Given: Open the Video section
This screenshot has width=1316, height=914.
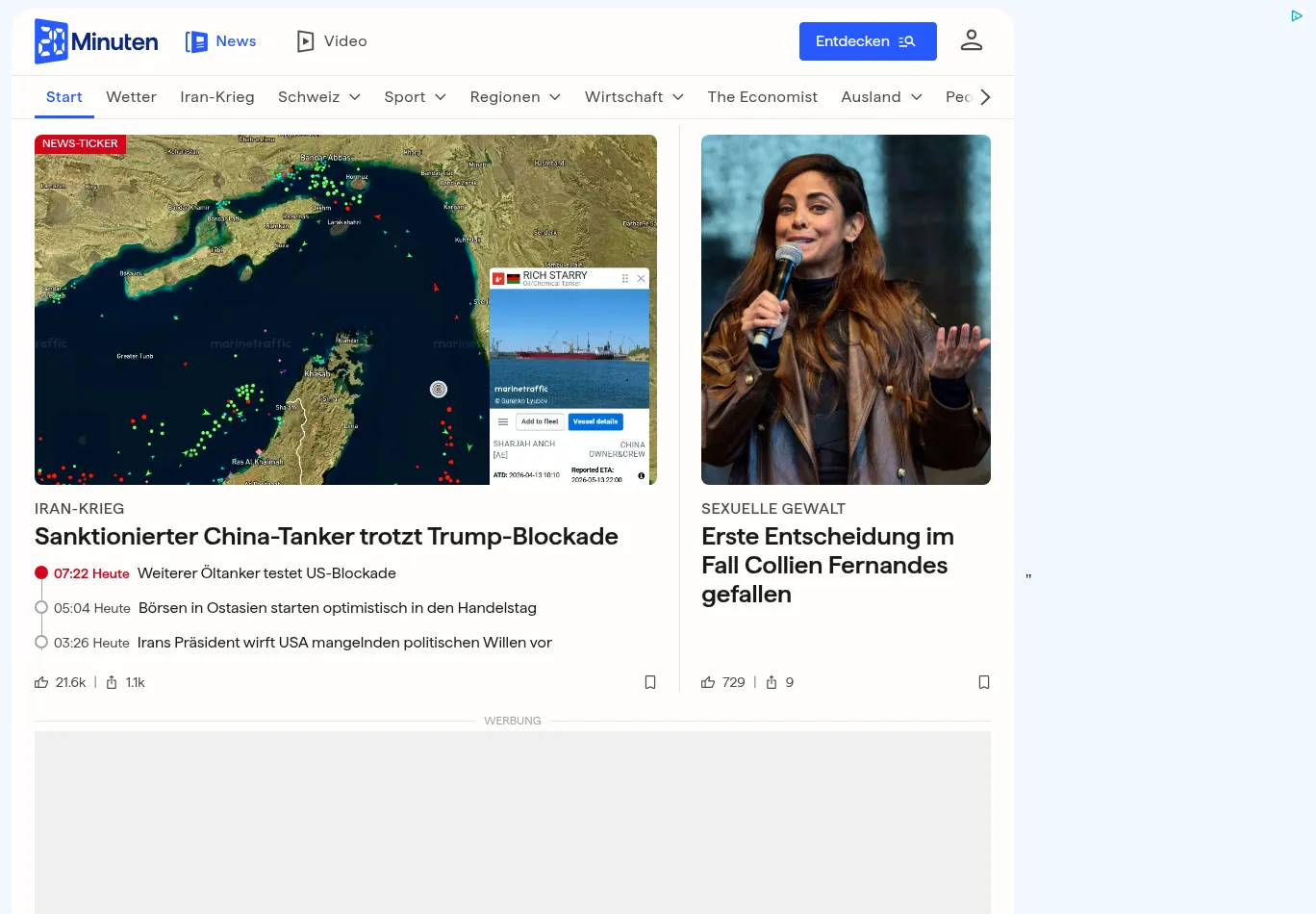Looking at the screenshot, I should 332,41.
